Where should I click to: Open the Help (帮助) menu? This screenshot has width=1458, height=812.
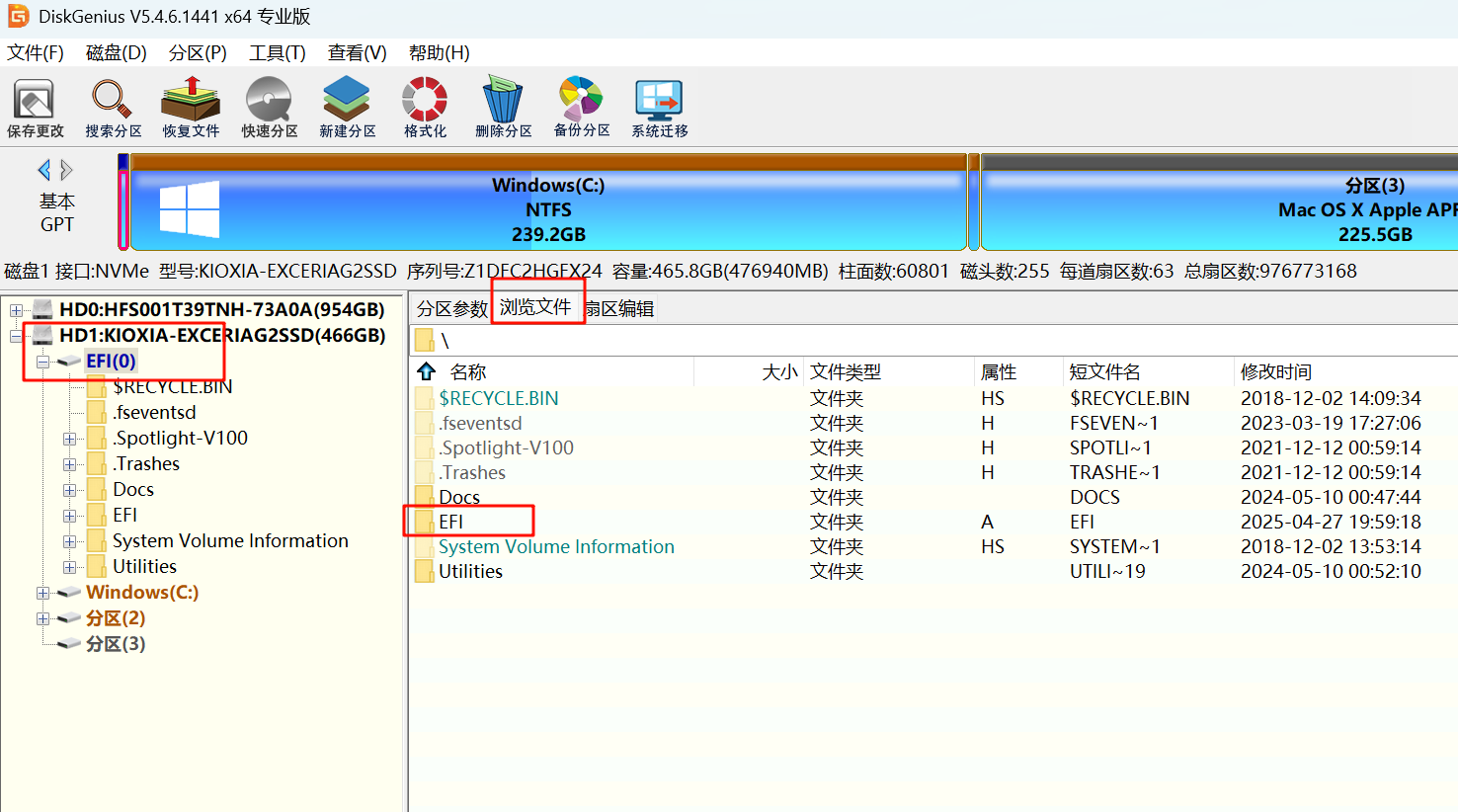[440, 52]
